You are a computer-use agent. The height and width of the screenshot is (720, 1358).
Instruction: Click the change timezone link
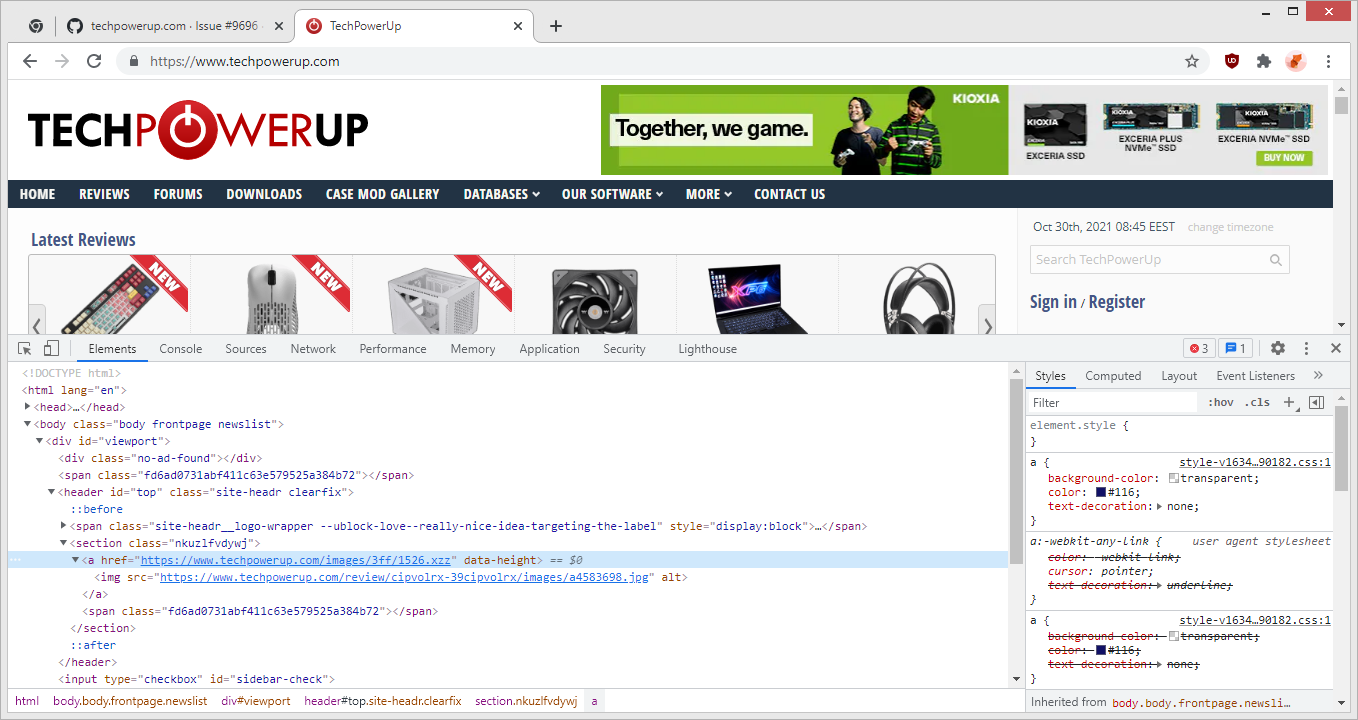click(x=1230, y=227)
